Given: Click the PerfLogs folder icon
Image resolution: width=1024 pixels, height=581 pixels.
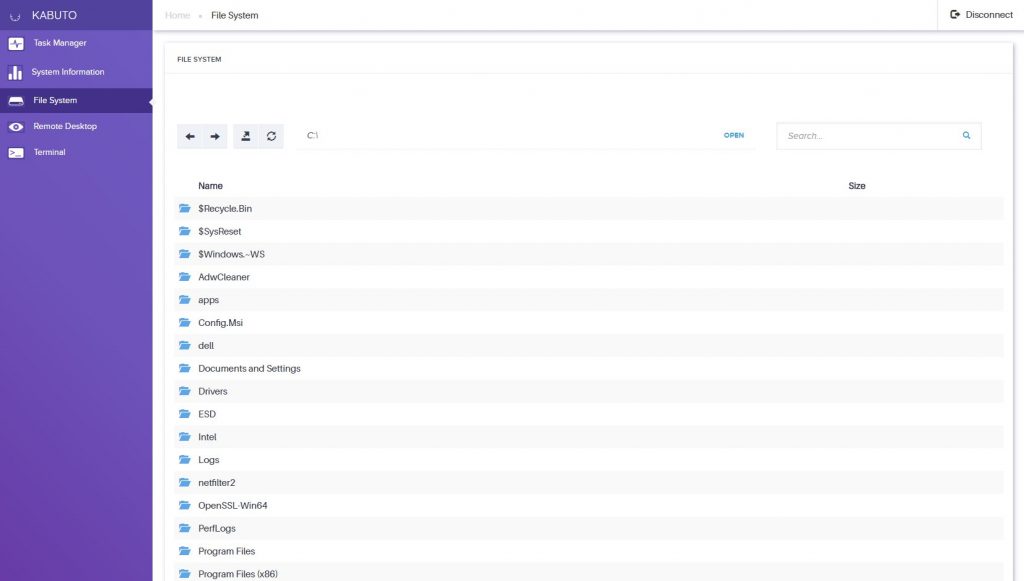Looking at the screenshot, I should point(185,528).
